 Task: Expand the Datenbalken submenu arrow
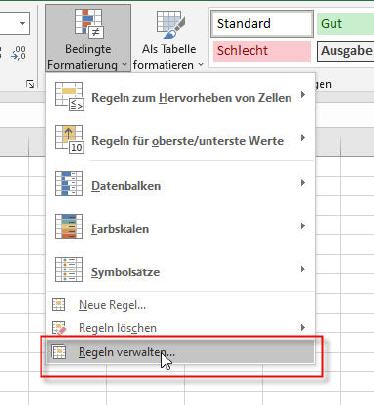point(302,183)
